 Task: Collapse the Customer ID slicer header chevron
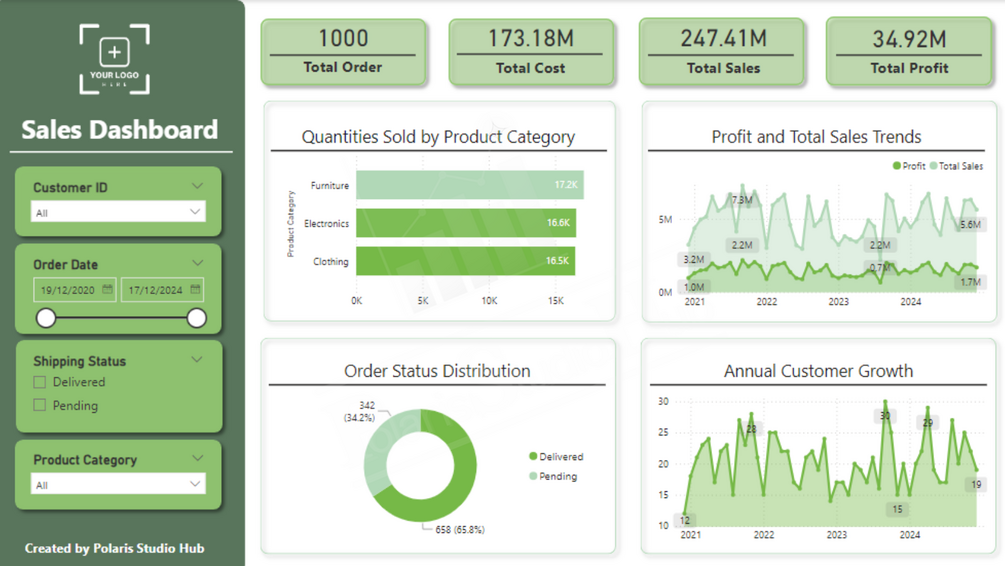coord(197,187)
